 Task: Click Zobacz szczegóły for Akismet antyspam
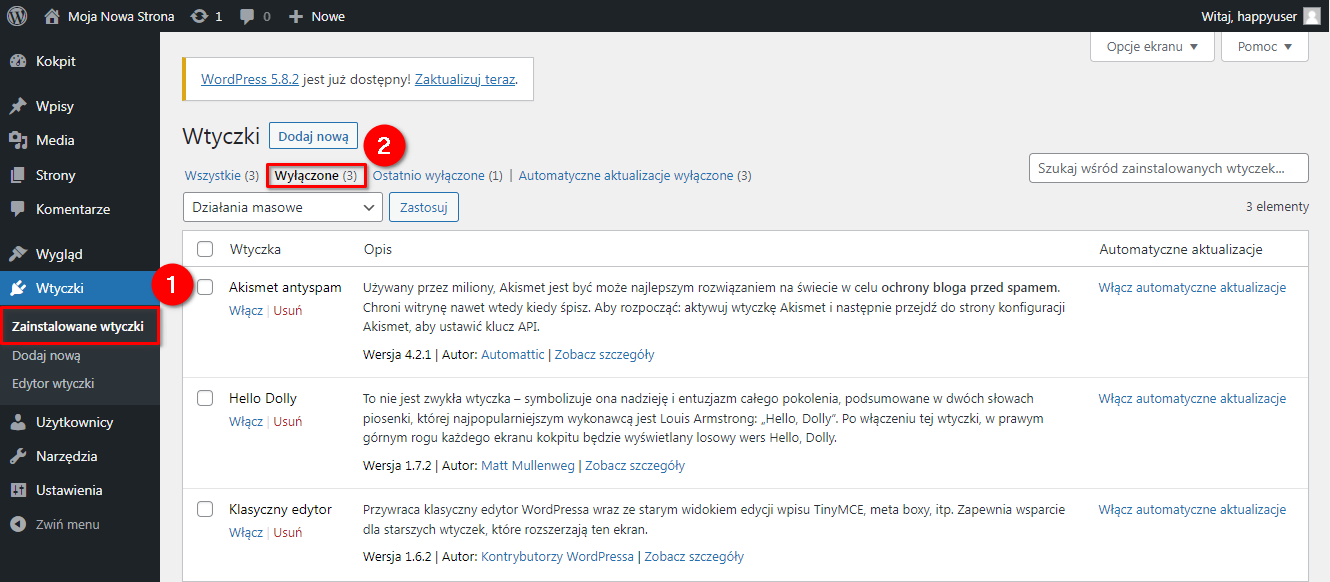pyautogui.click(x=604, y=354)
